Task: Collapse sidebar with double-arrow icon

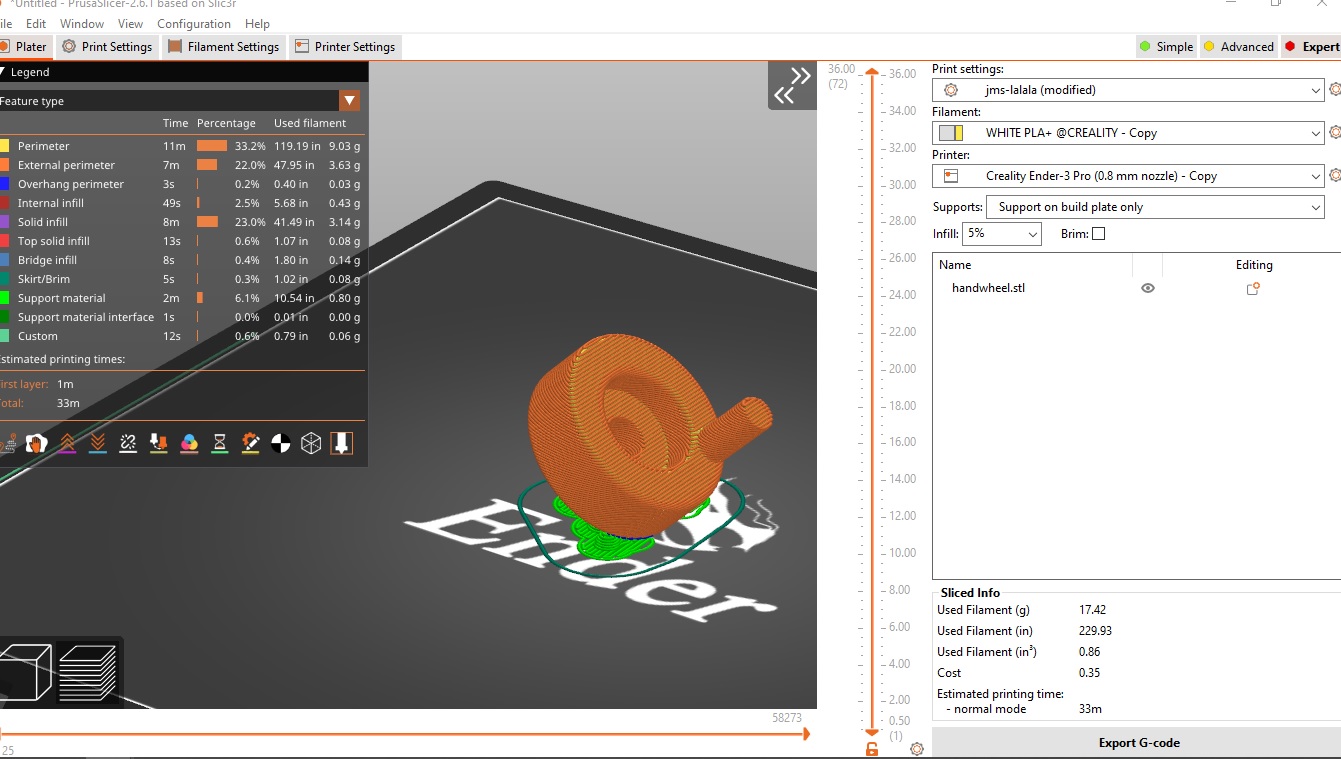Action: 792,85
